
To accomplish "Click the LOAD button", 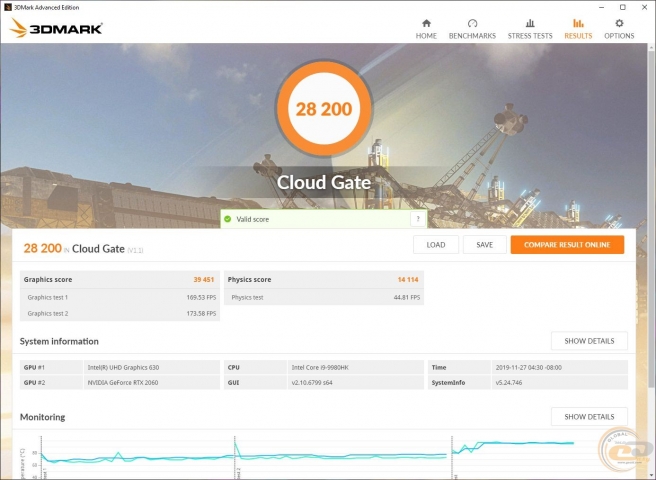I will 436,245.
